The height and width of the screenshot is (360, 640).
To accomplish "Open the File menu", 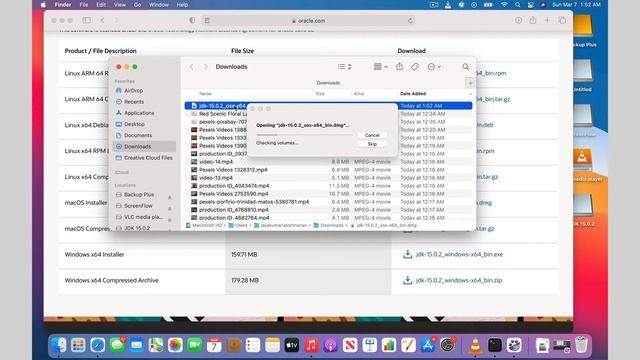I will [x=84, y=5].
